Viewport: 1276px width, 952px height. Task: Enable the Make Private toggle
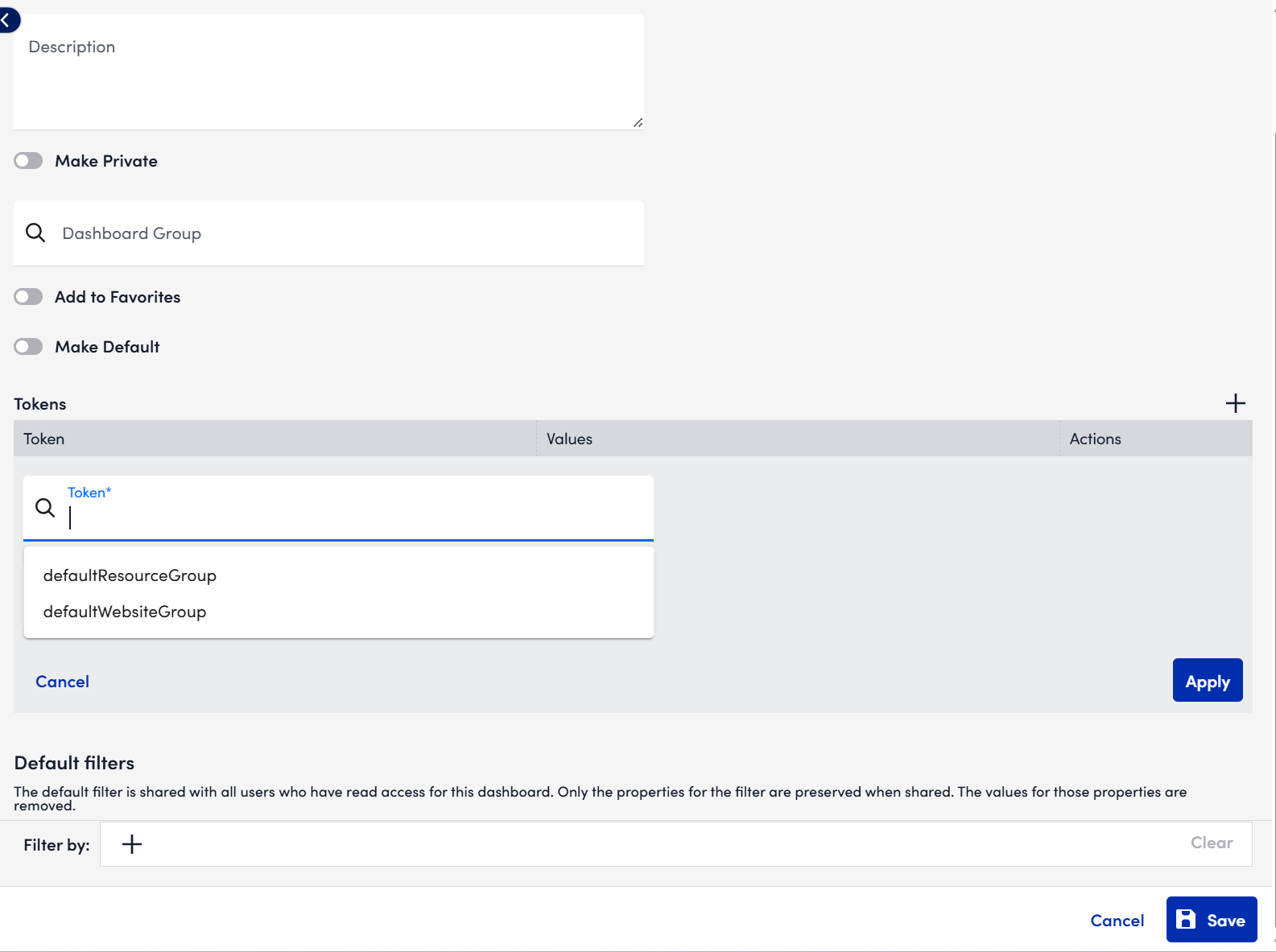click(x=28, y=161)
